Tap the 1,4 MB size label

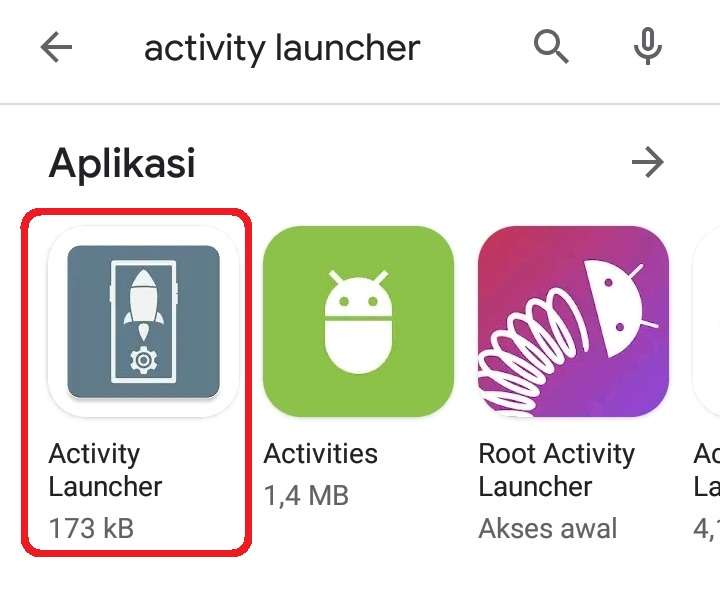[306, 496]
